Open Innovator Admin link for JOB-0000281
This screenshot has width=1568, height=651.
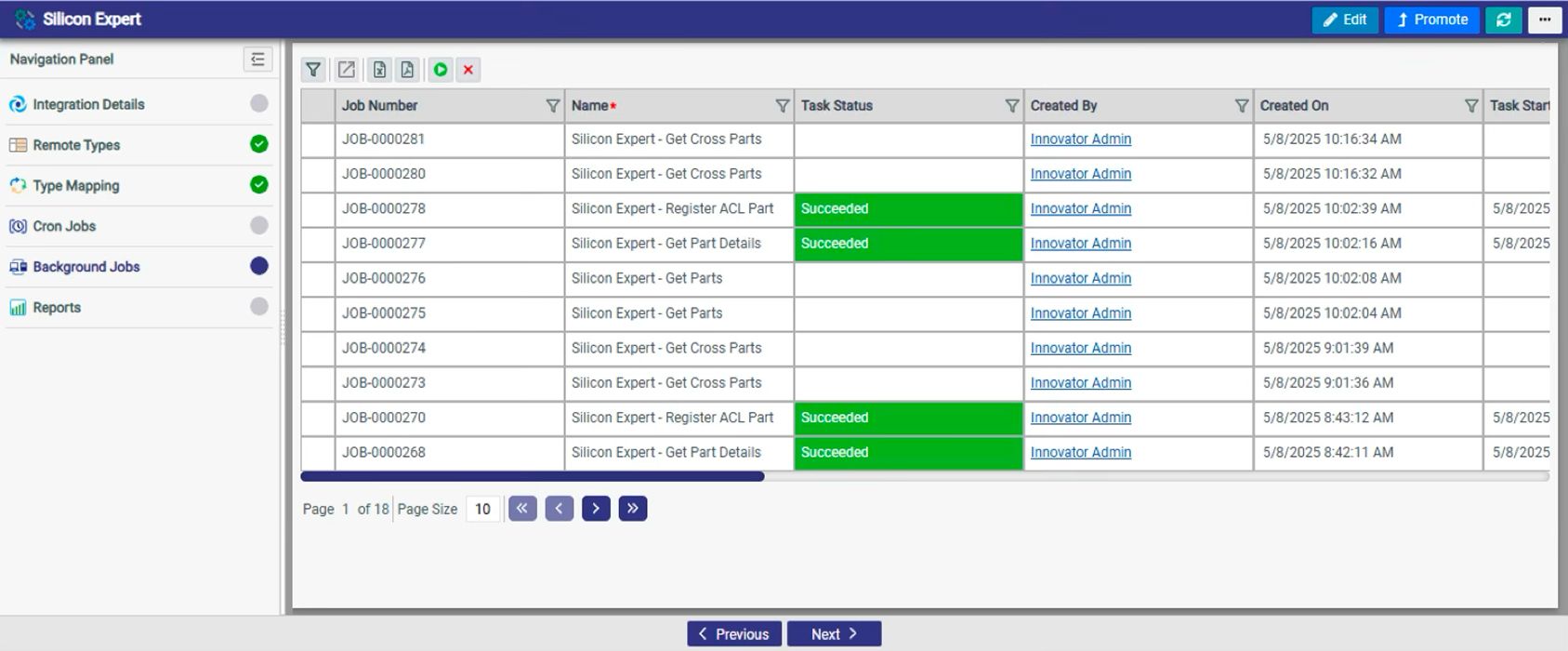point(1081,139)
